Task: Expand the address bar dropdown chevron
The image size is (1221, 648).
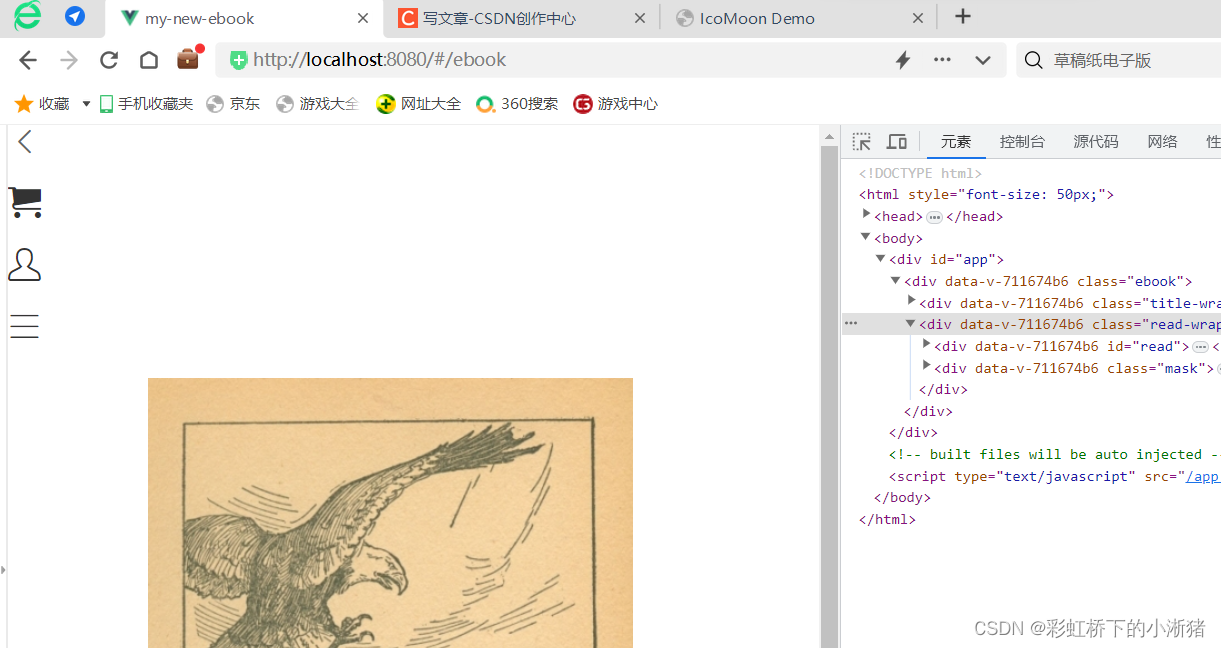Action: tap(983, 60)
